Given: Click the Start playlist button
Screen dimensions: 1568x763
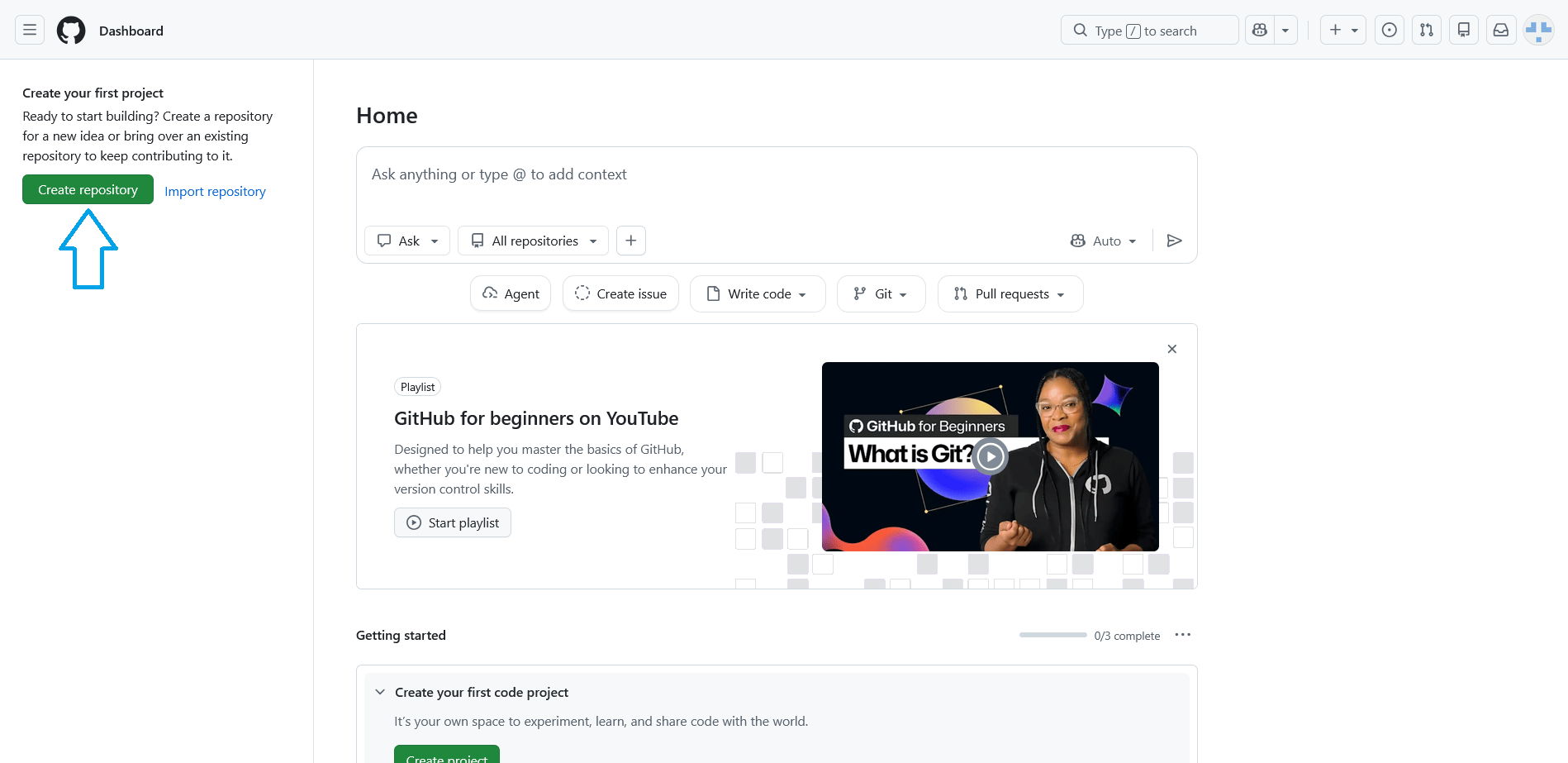Looking at the screenshot, I should pyautogui.click(x=453, y=522).
